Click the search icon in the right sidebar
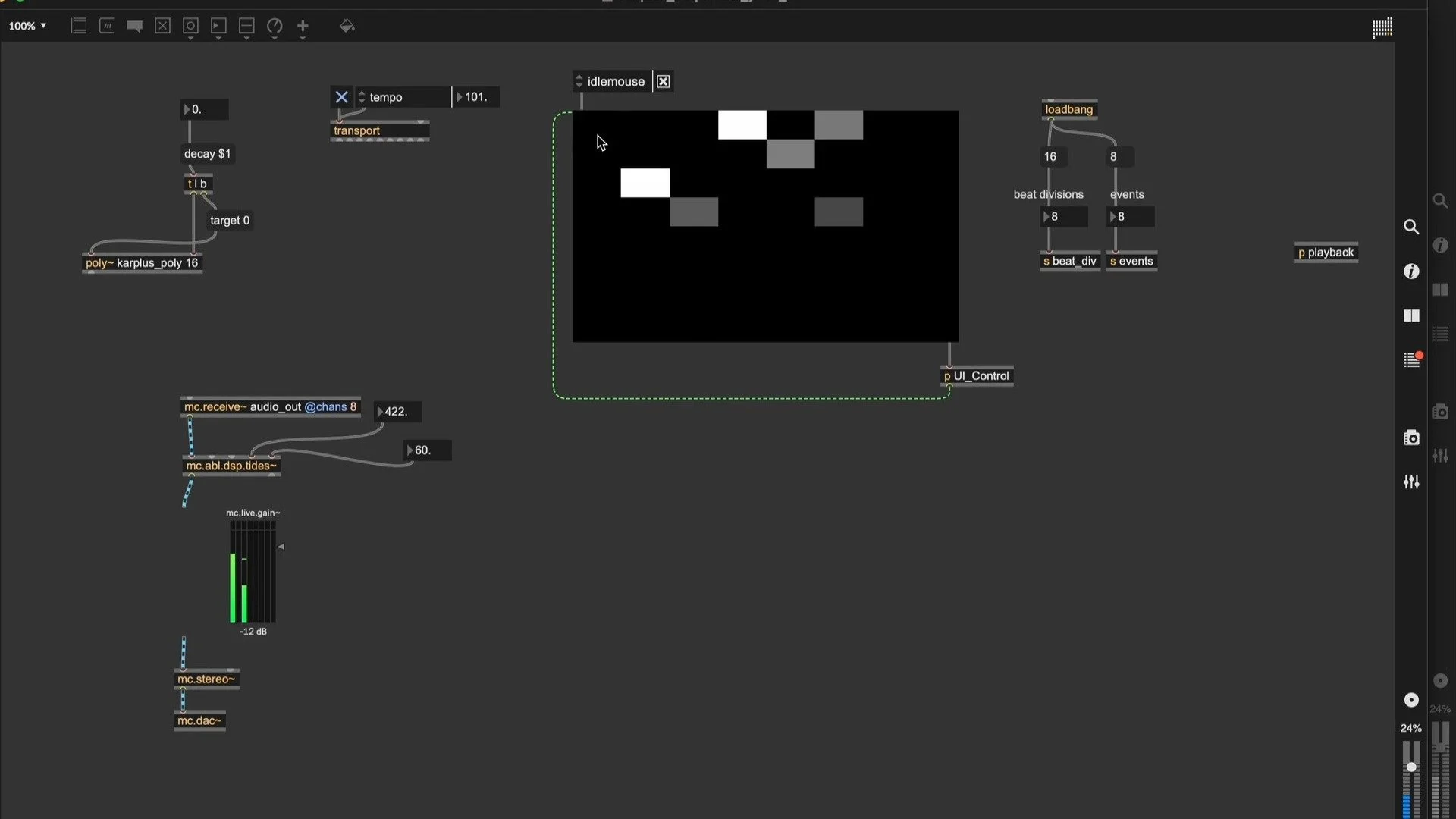This screenshot has height=819, width=1456. point(1412,226)
